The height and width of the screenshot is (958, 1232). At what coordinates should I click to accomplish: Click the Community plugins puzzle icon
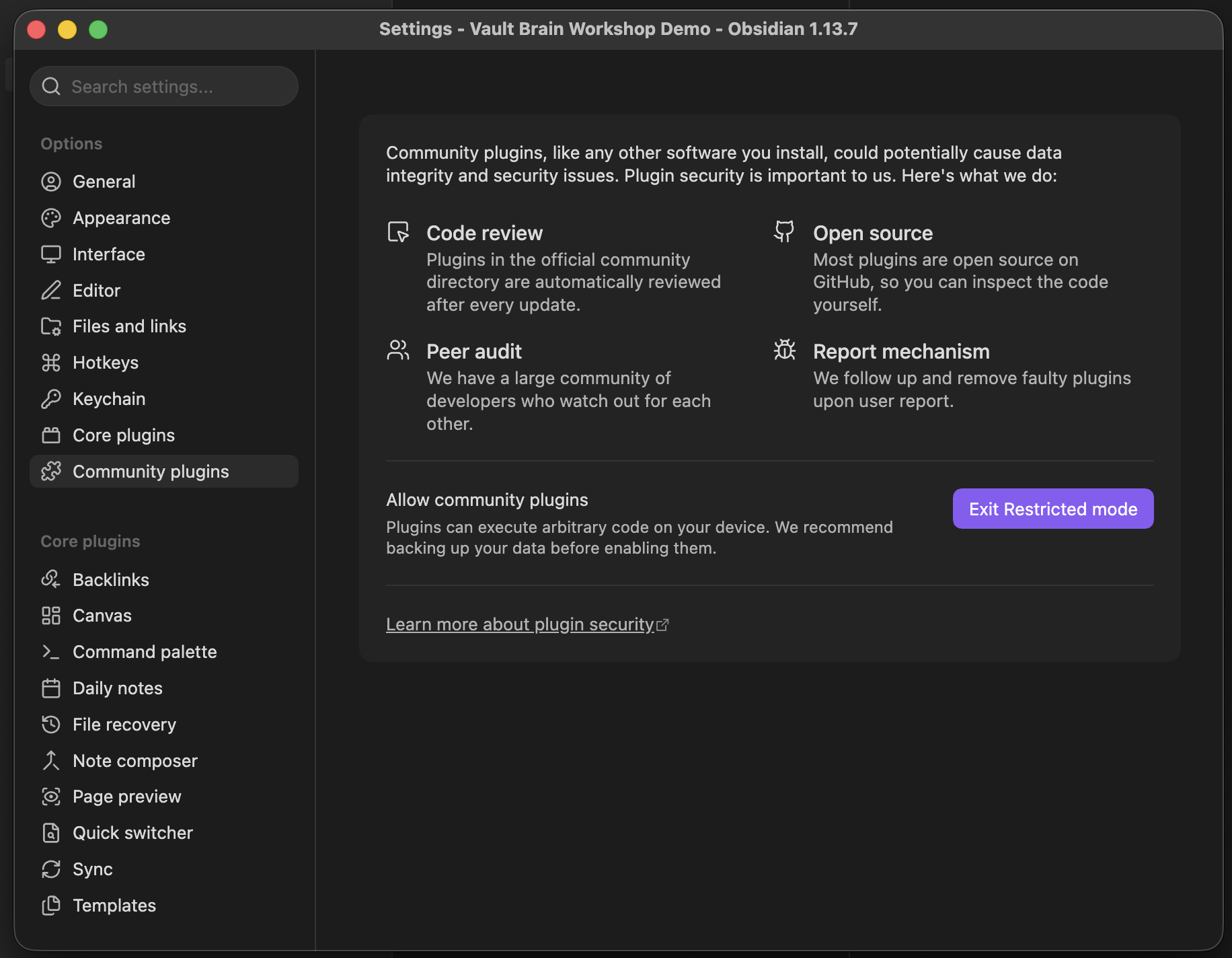point(51,472)
